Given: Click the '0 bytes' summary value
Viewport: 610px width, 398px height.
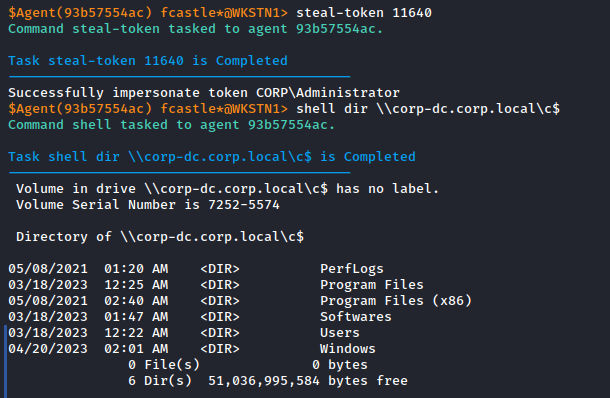Looking at the screenshot, I should (340, 365).
